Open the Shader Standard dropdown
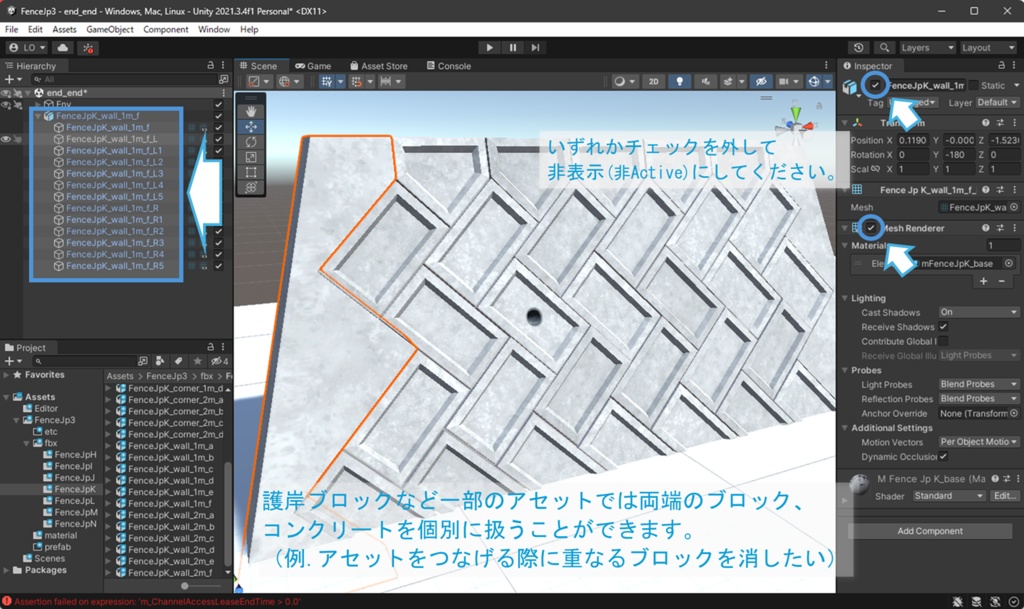This screenshot has height=609, width=1024. (949, 496)
